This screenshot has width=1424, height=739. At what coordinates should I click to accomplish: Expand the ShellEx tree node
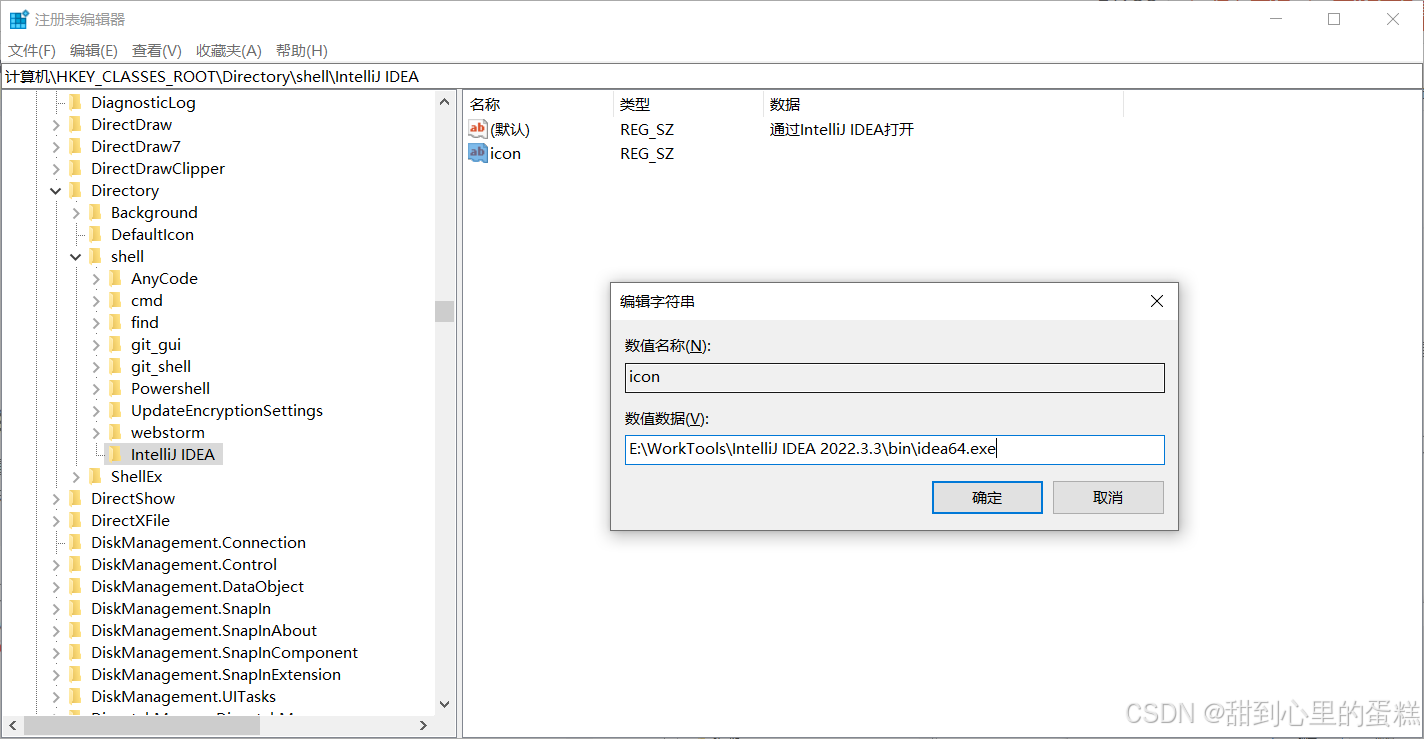(76, 476)
